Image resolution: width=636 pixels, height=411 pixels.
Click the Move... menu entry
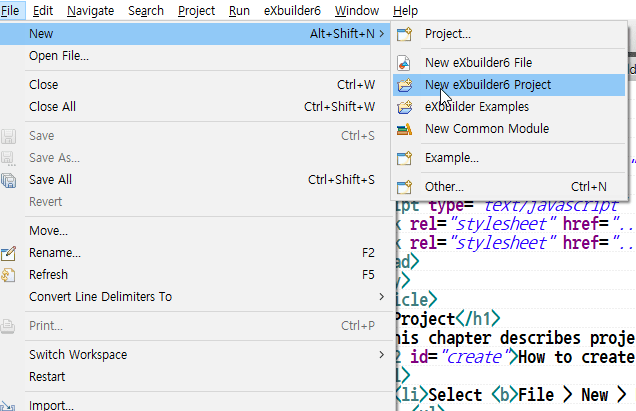pyautogui.click(x=48, y=231)
